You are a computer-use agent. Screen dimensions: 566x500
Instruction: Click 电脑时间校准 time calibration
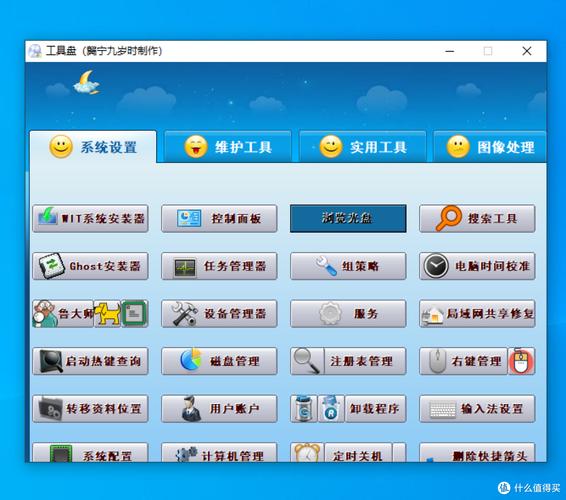click(477, 266)
